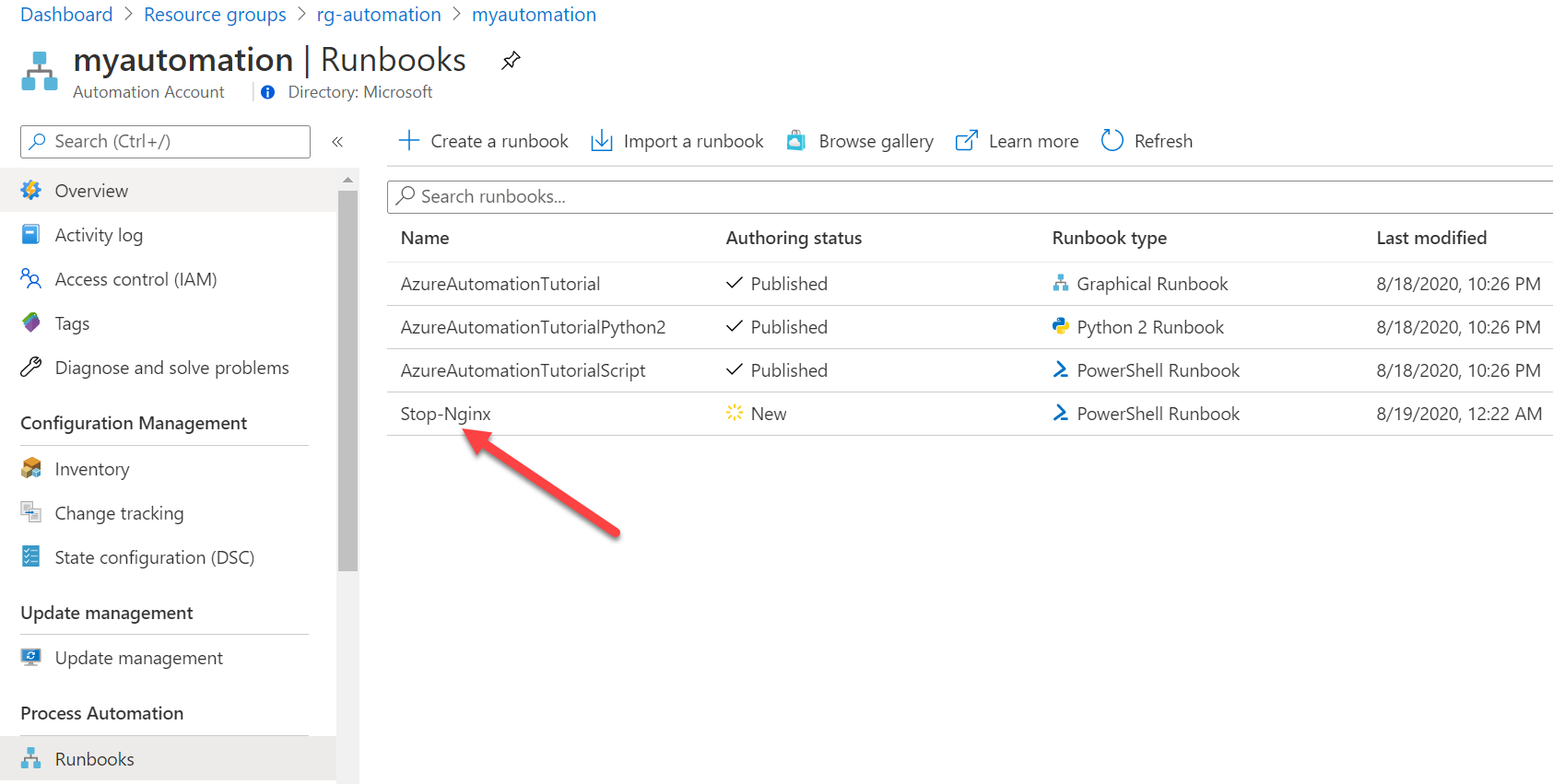The width and height of the screenshot is (1553, 784).
Task: Click Python 2 Runbook type text
Action: 1150,327
